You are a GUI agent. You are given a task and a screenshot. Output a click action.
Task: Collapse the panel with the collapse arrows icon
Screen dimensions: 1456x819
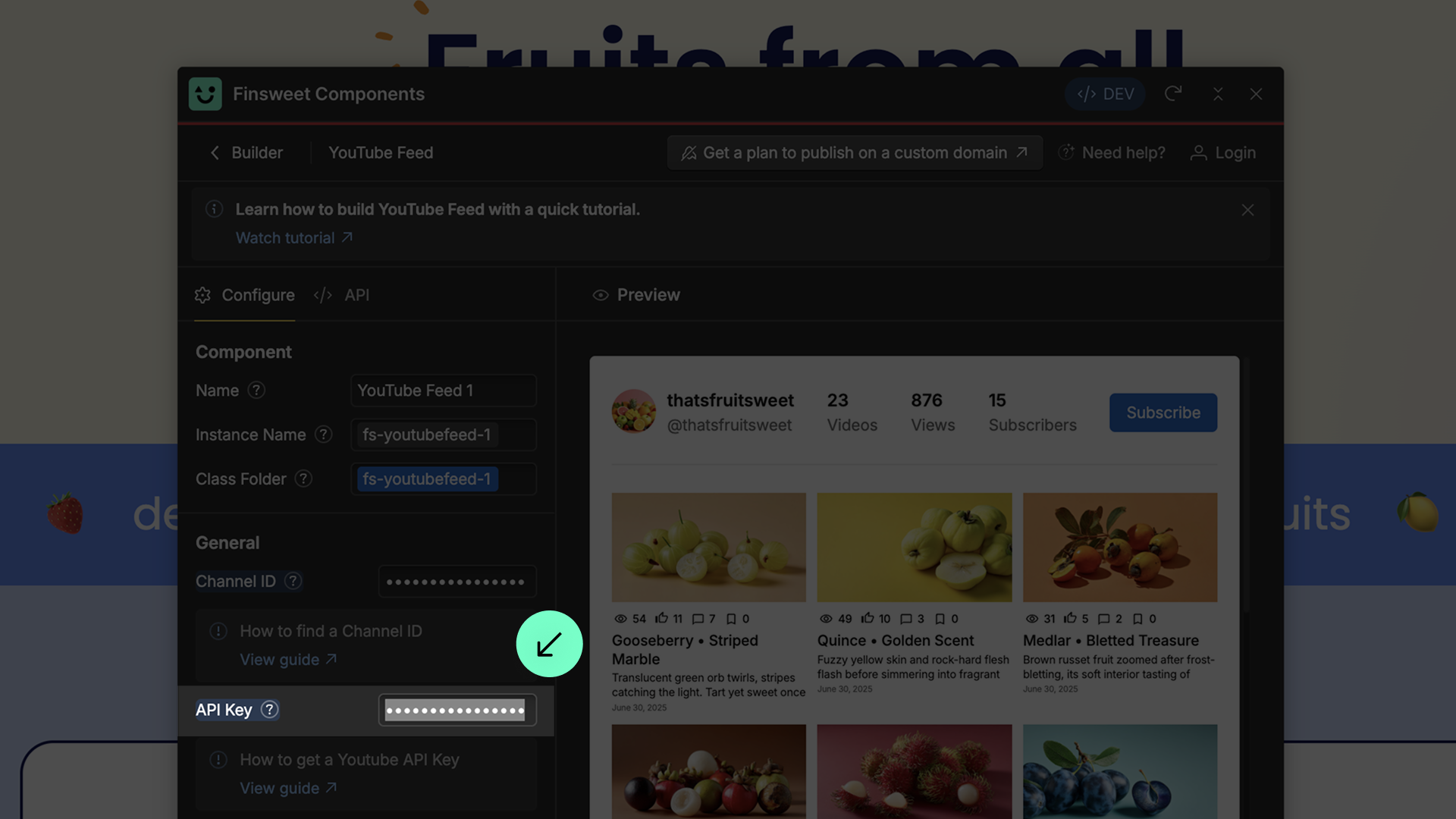(1218, 94)
